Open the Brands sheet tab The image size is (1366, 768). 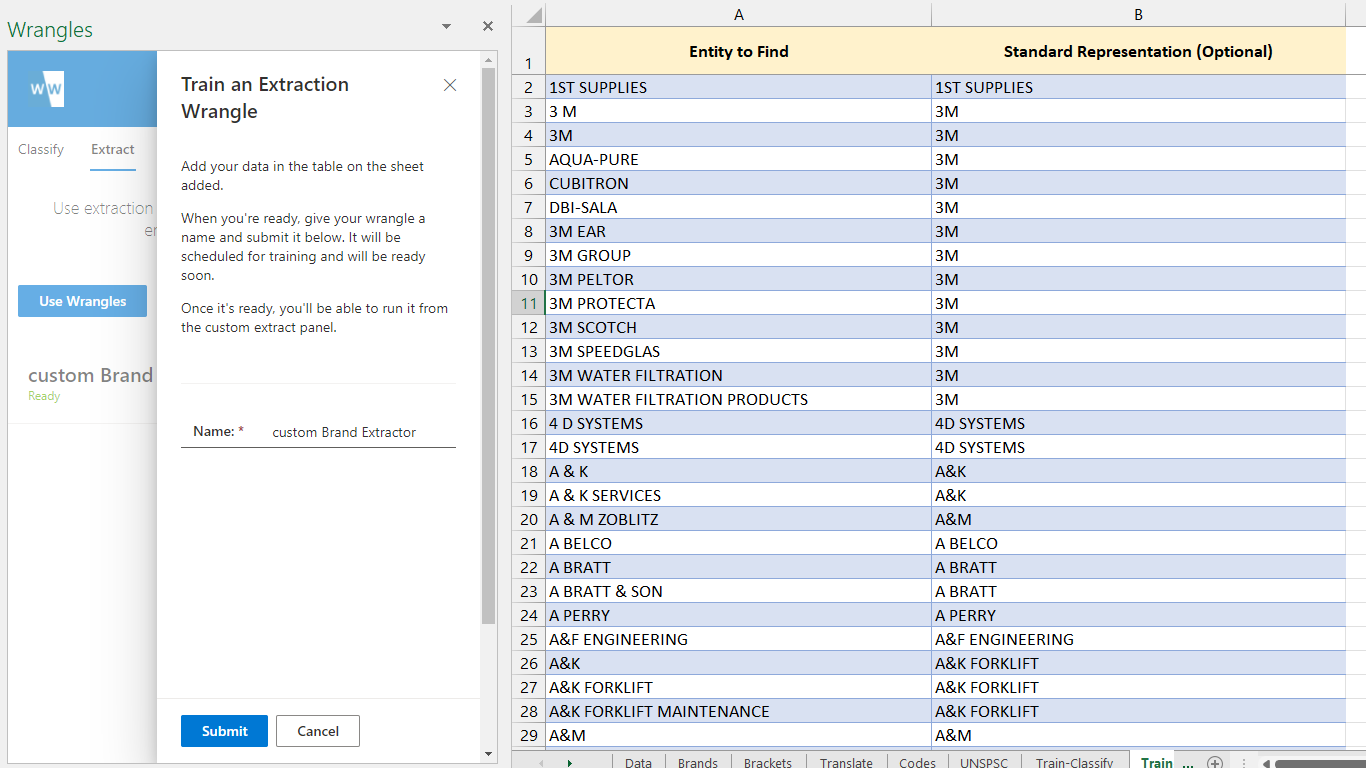697,762
